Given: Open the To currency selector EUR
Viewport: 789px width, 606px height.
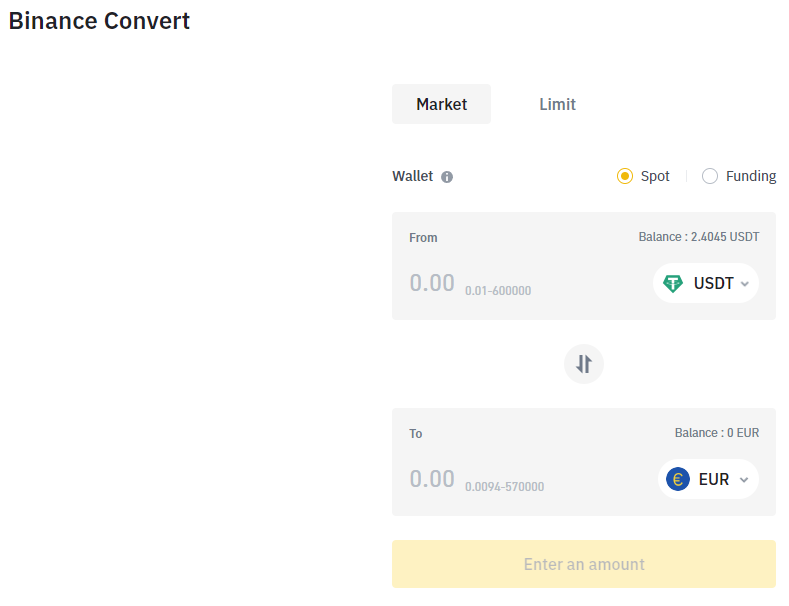Looking at the screenshot, I should (x=708, y=479).
